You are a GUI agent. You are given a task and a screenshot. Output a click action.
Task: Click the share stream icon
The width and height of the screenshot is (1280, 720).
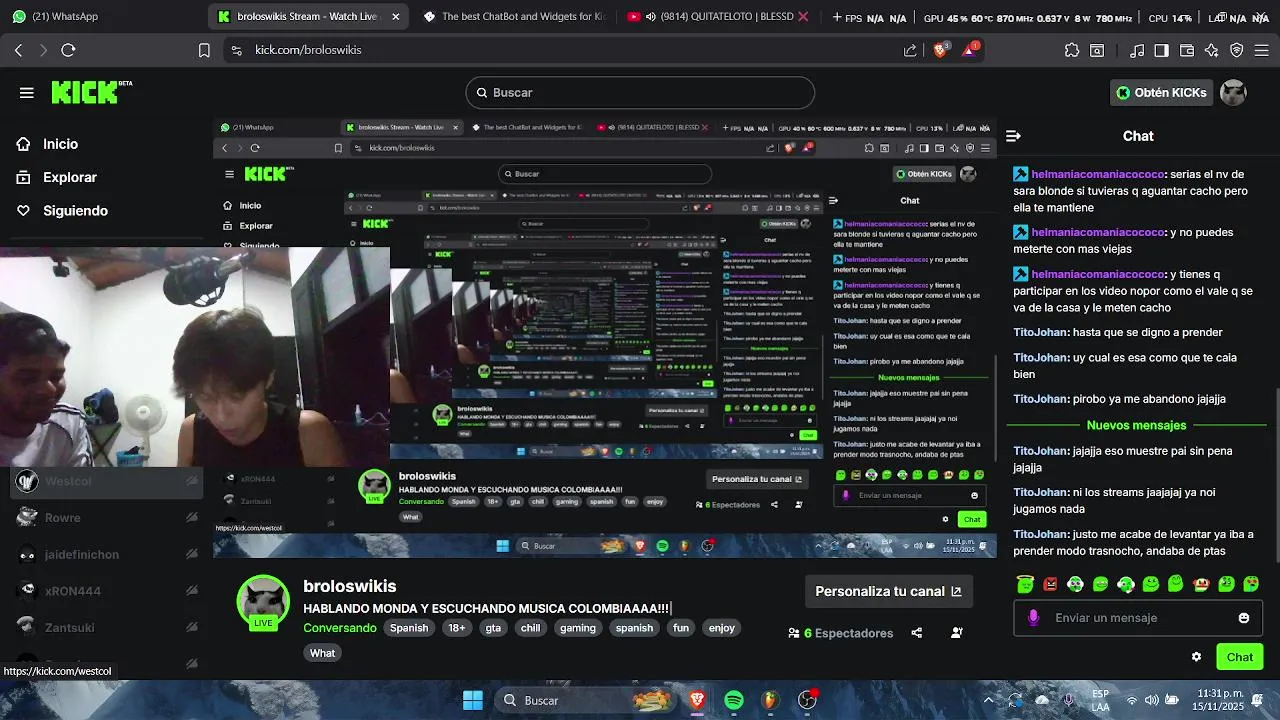tap(916, 633)
